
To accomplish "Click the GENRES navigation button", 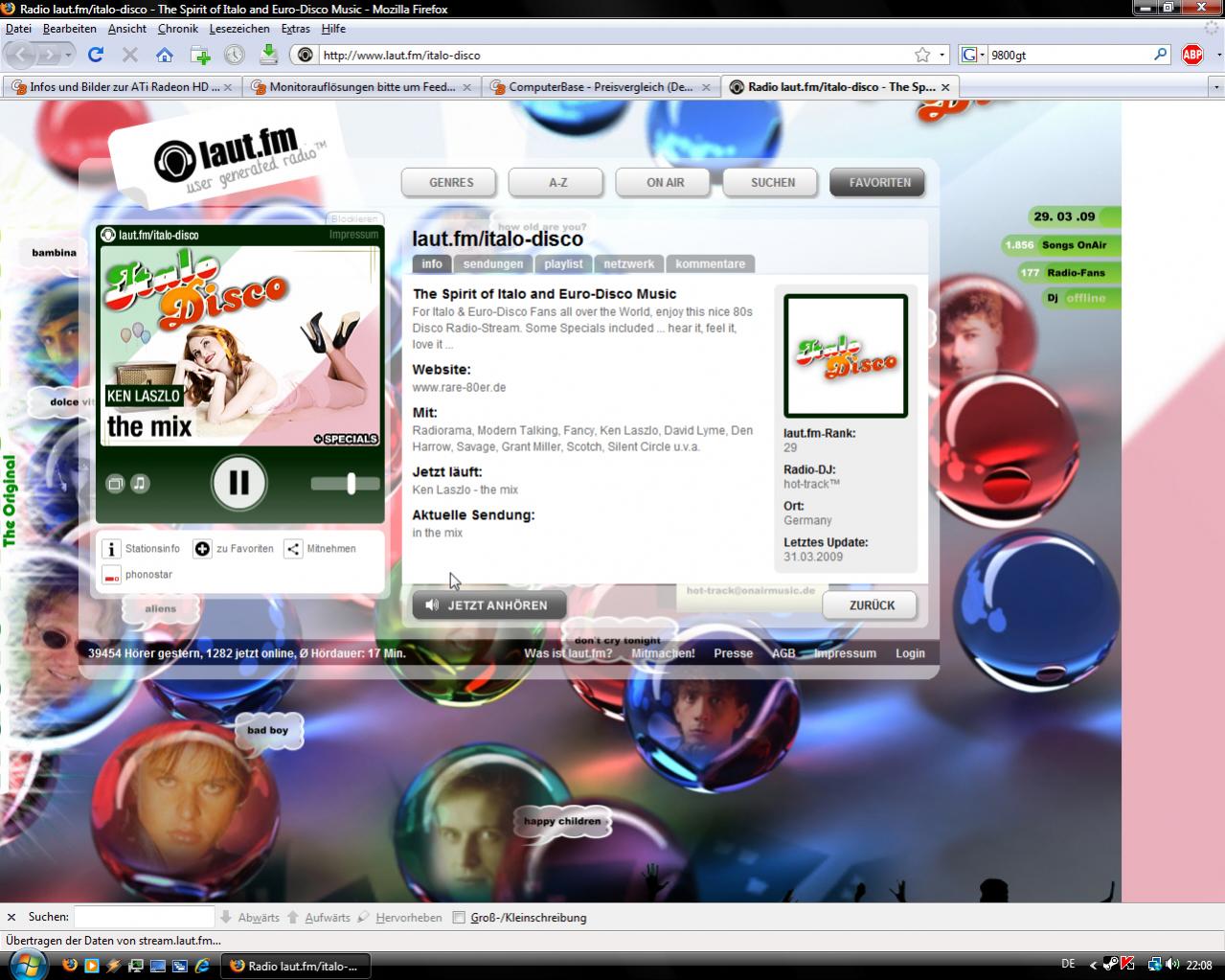I will coord(450,182).
